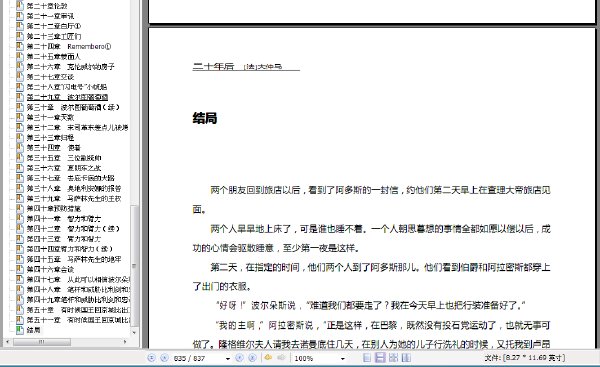Select continuous page layout icon
The image size is (600, 367).
380,358
